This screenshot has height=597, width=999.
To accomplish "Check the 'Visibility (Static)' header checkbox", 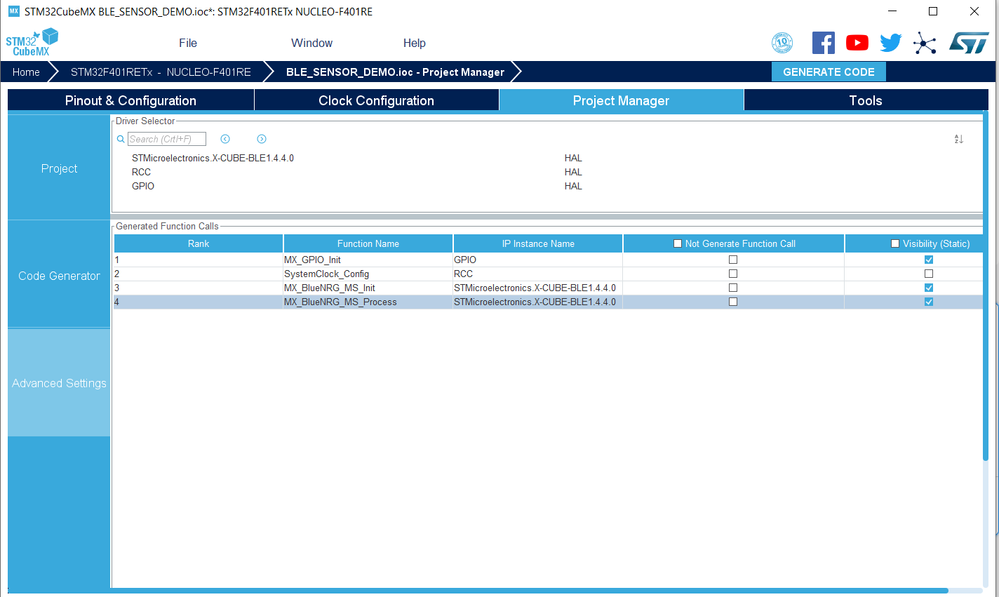I will (895, 243).
